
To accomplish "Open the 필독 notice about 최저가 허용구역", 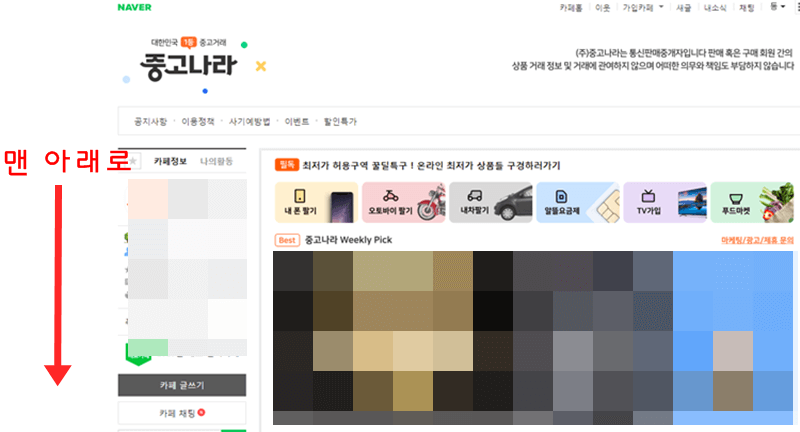I will 431,165.
